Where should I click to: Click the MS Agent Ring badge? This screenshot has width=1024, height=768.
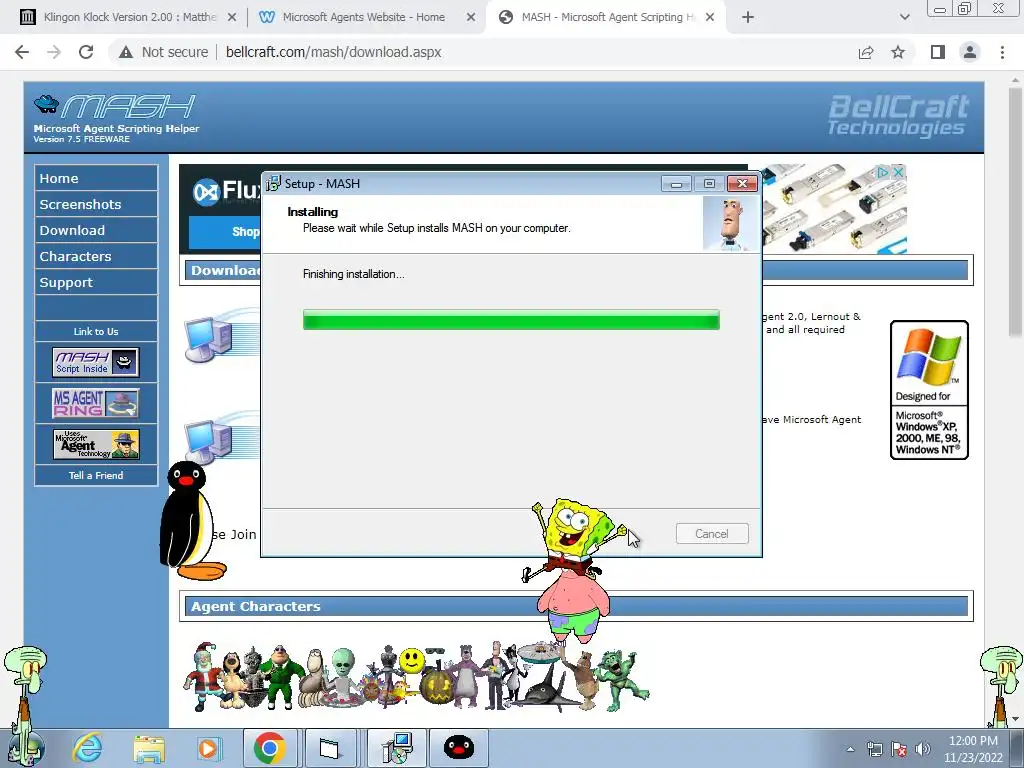click(96, 403)
